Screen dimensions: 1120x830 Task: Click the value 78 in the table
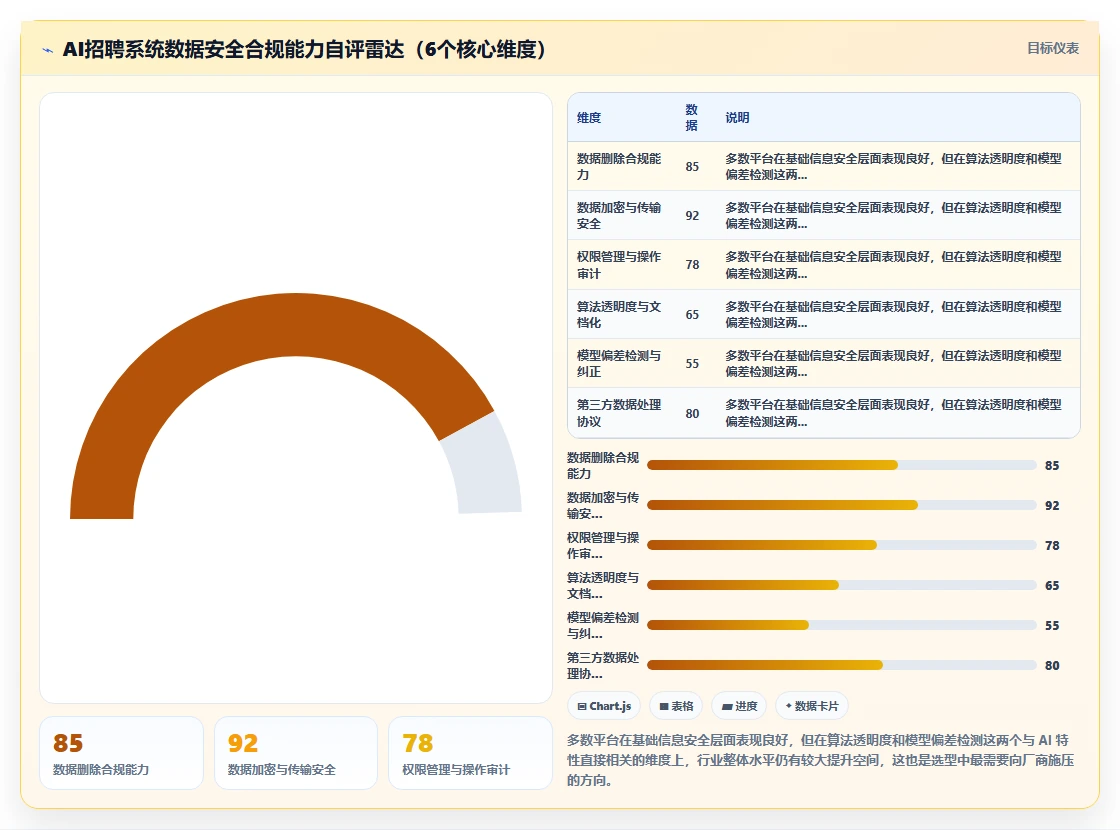pyautogui.click(x=692, y=265)
